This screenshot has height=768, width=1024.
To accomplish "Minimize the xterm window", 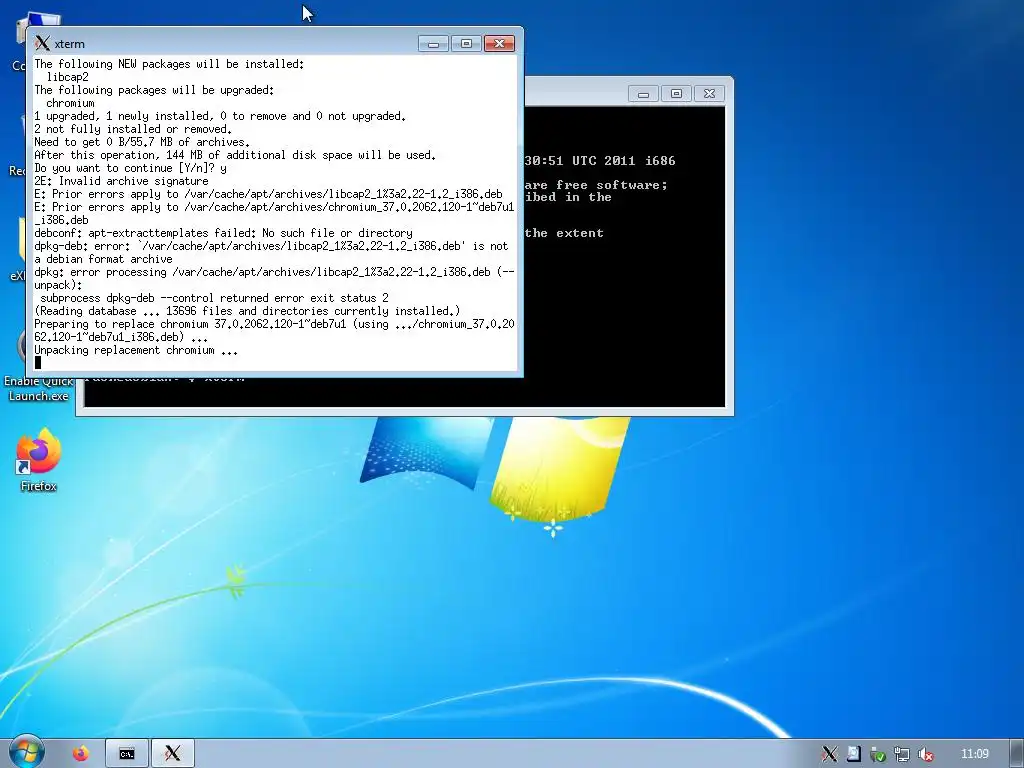I will 433,43.
